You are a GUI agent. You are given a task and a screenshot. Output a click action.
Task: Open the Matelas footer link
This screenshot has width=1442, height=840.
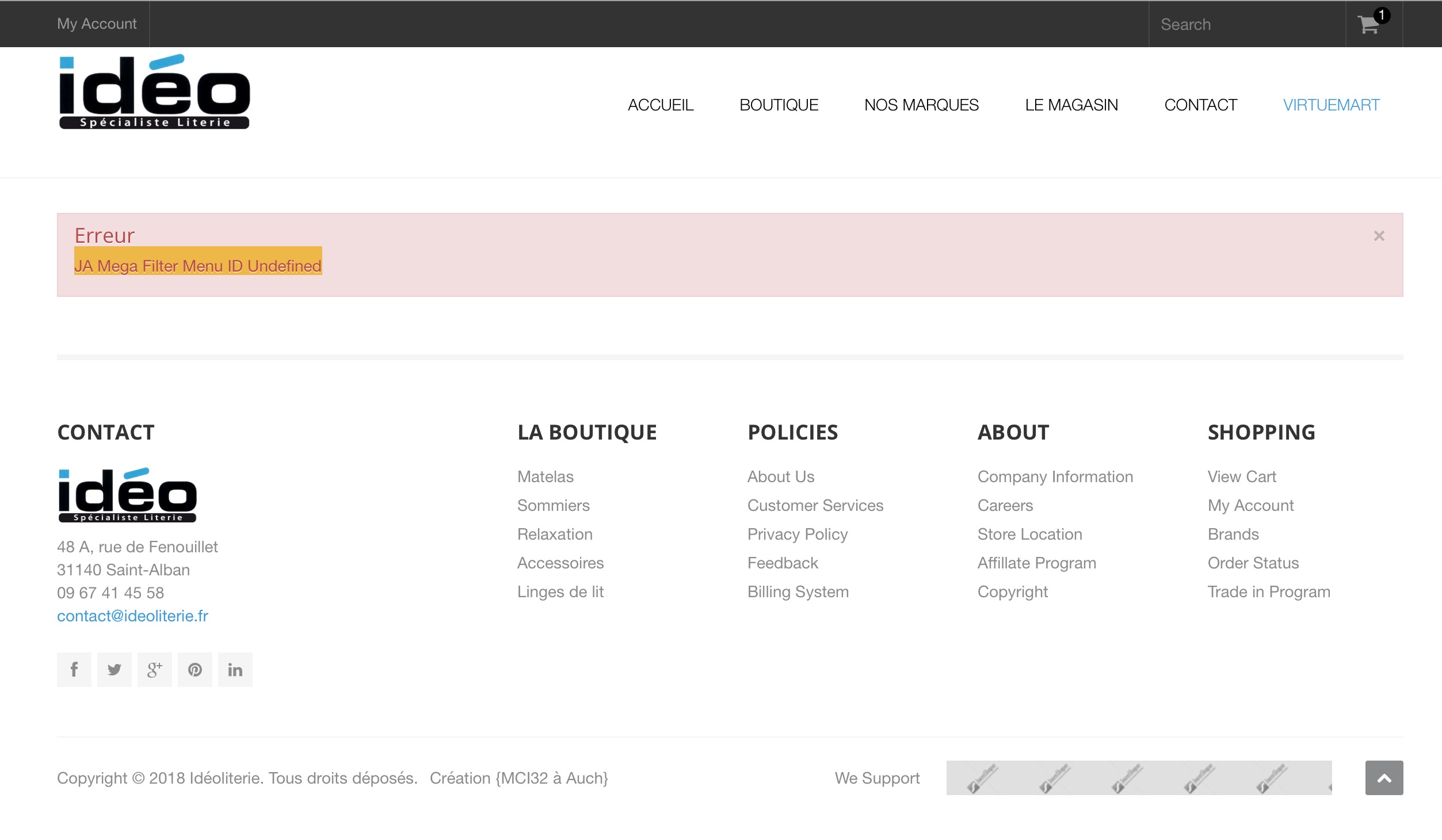pos(545,476)
